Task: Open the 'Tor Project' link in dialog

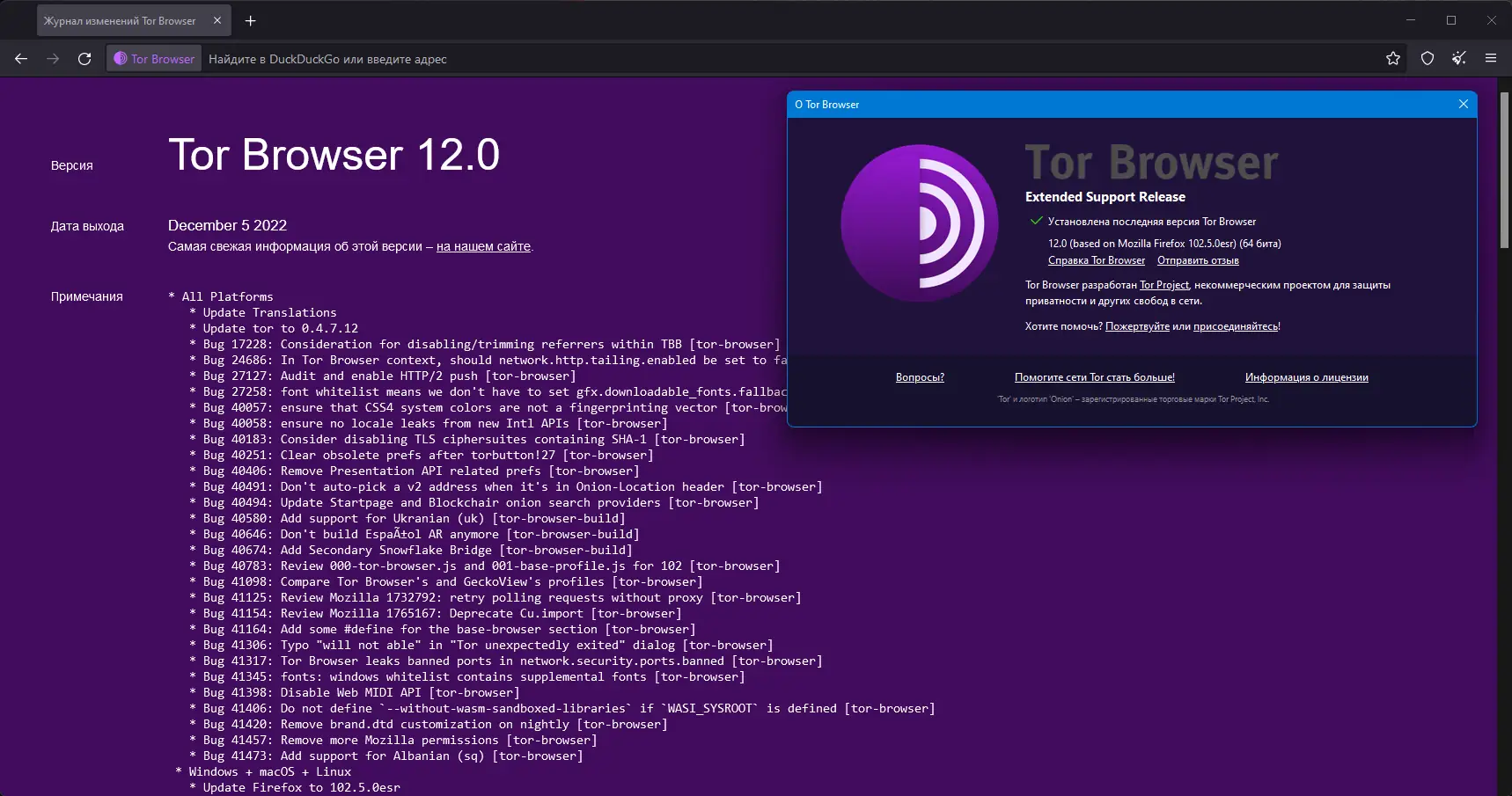Action: coord(1164,285)
